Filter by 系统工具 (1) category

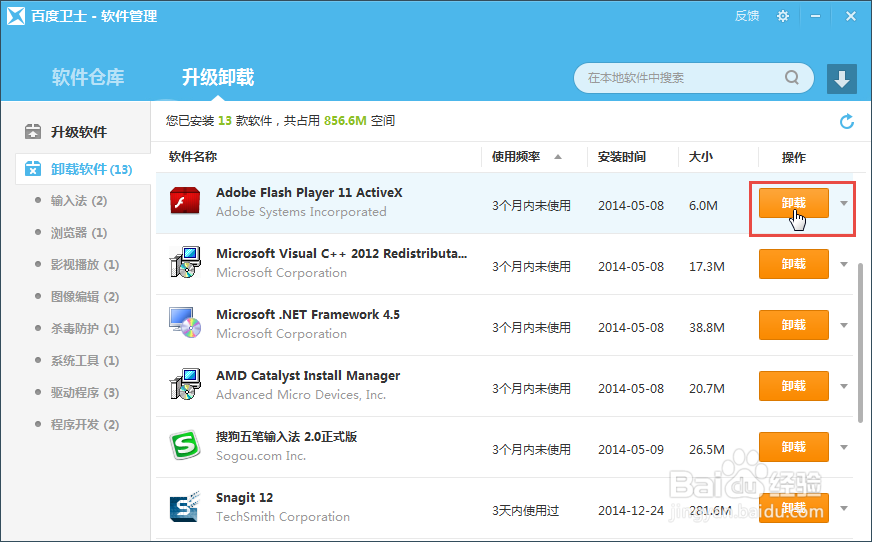point(85,361)
